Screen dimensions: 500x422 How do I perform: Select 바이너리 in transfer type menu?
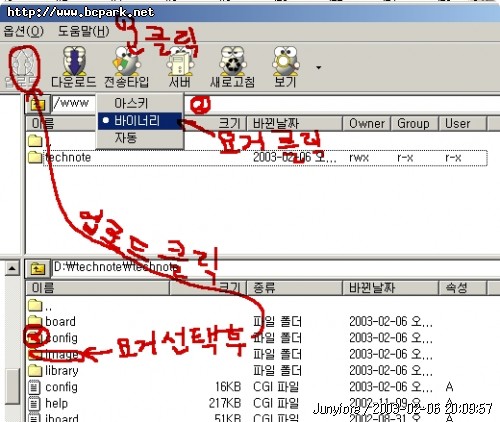coord(140,121)
